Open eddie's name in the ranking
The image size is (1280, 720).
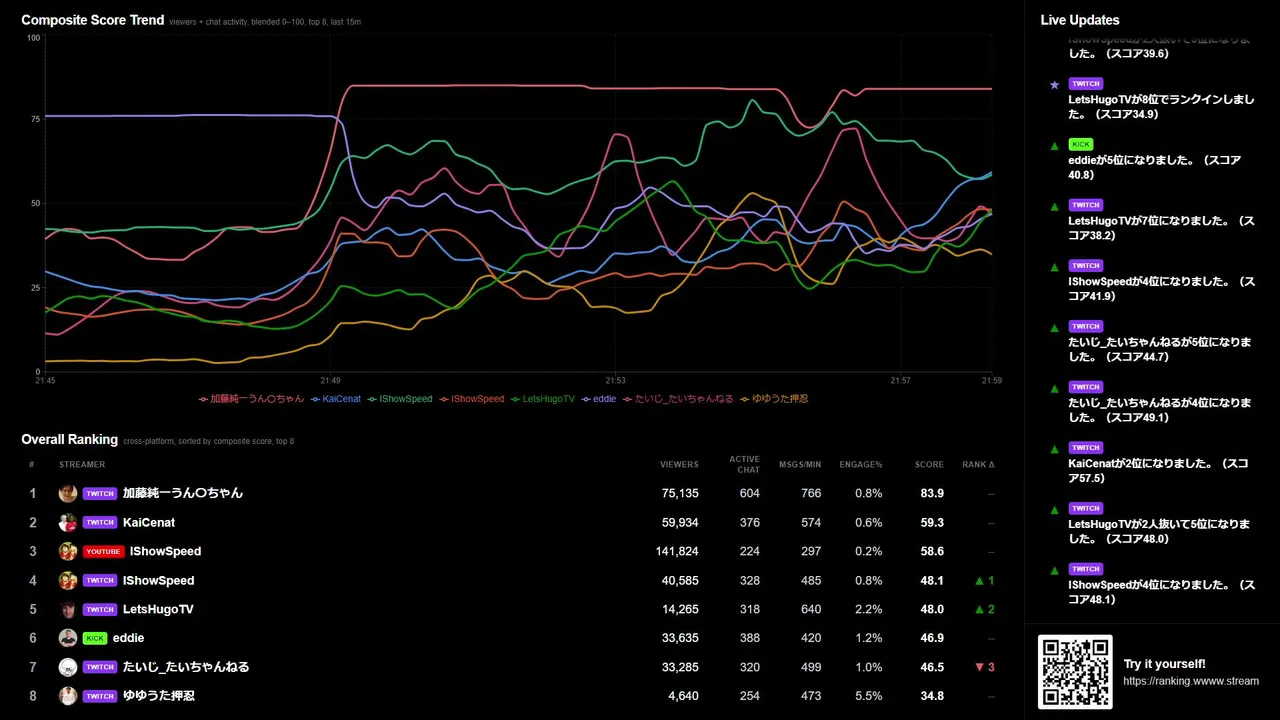128,638
